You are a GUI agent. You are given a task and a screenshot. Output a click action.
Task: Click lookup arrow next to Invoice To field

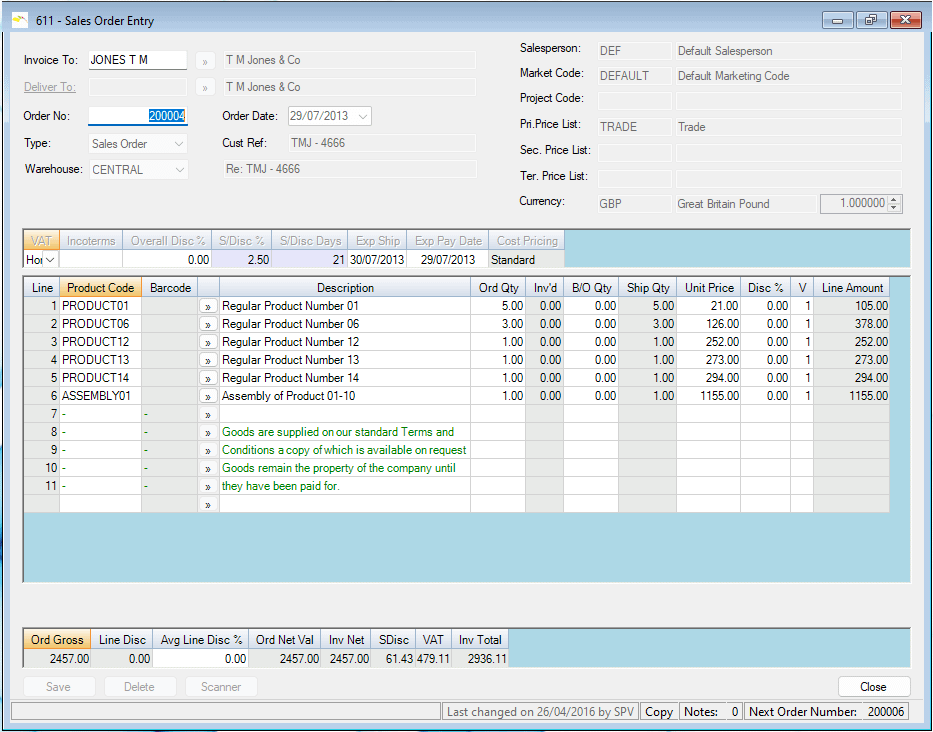tap(204, 60)
